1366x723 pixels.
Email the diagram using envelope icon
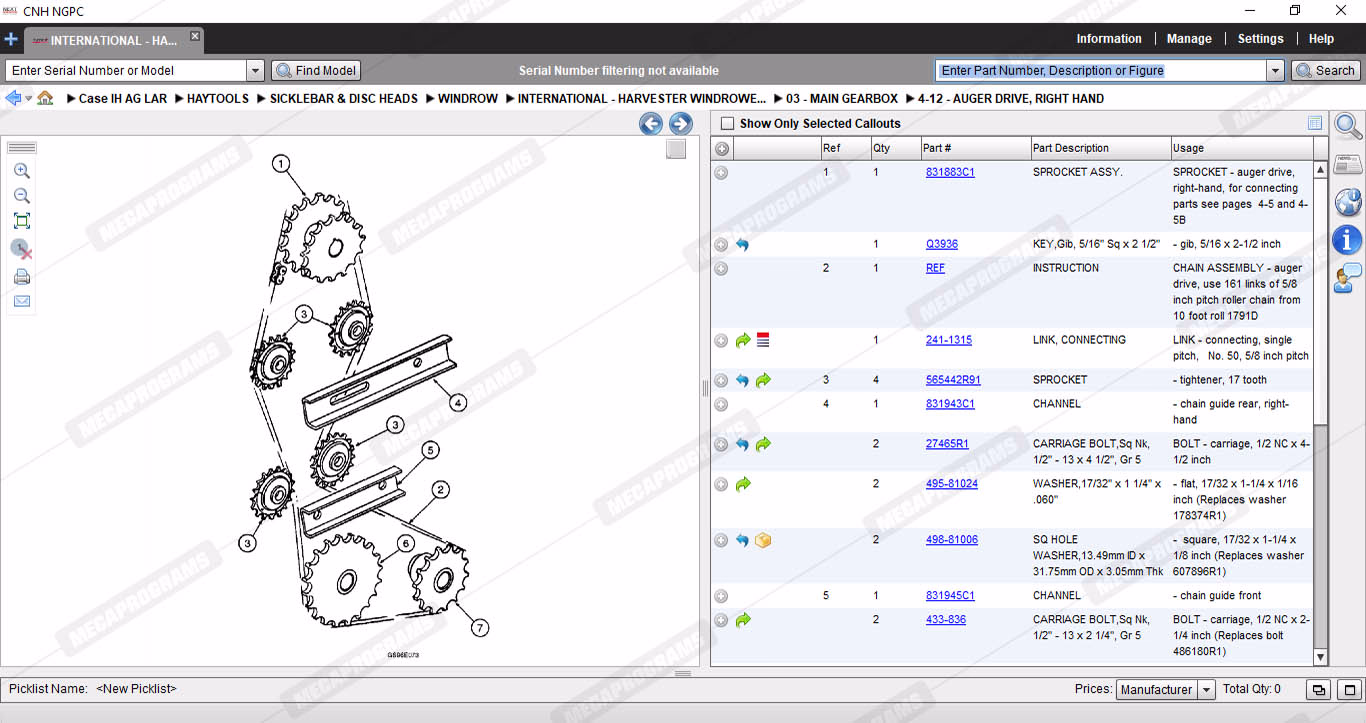click(21, 301)
